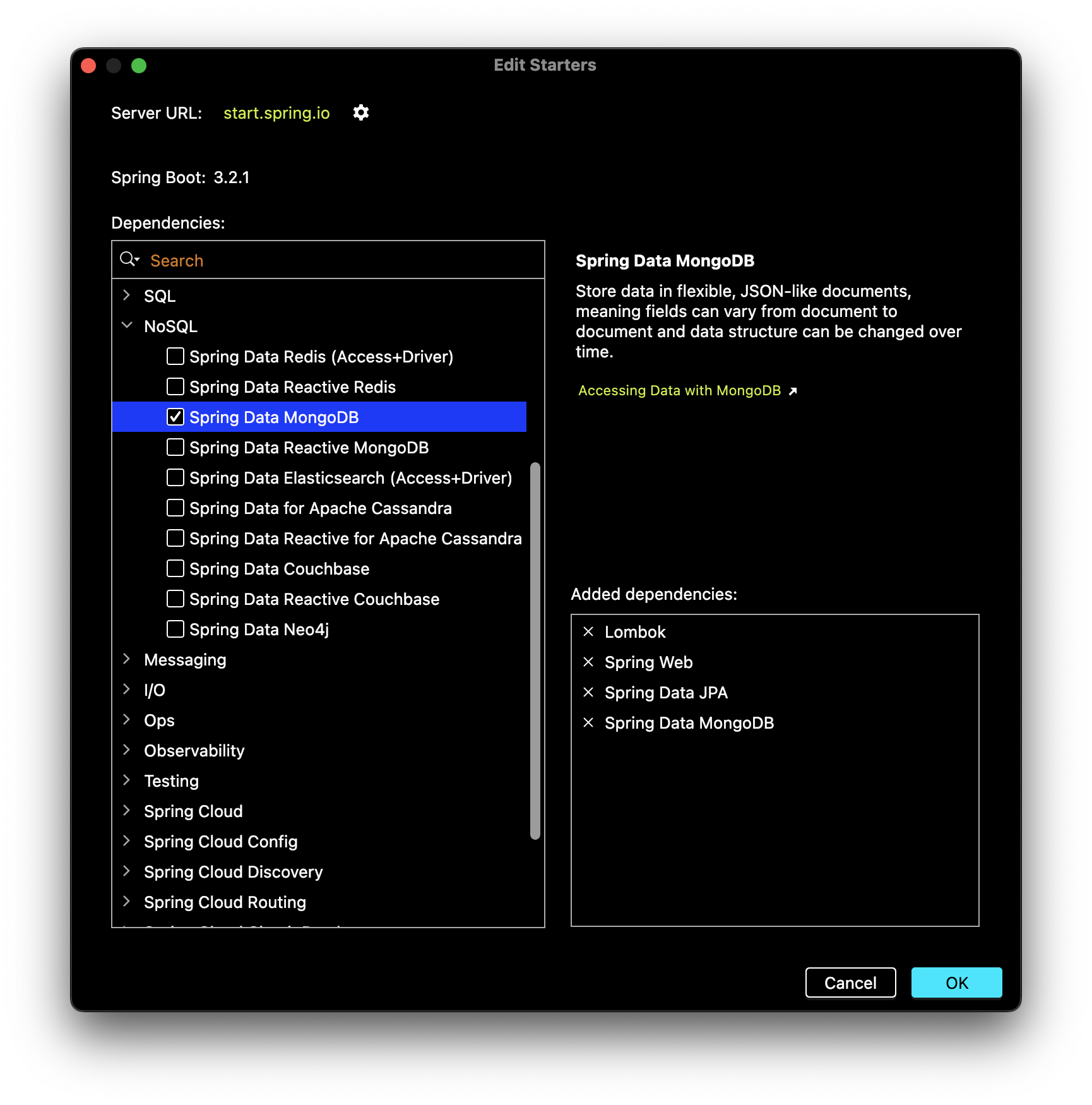Select 'Lombok' in added dependencies
Viewport: 1092px width, 1105px height.
click(635, 632)
